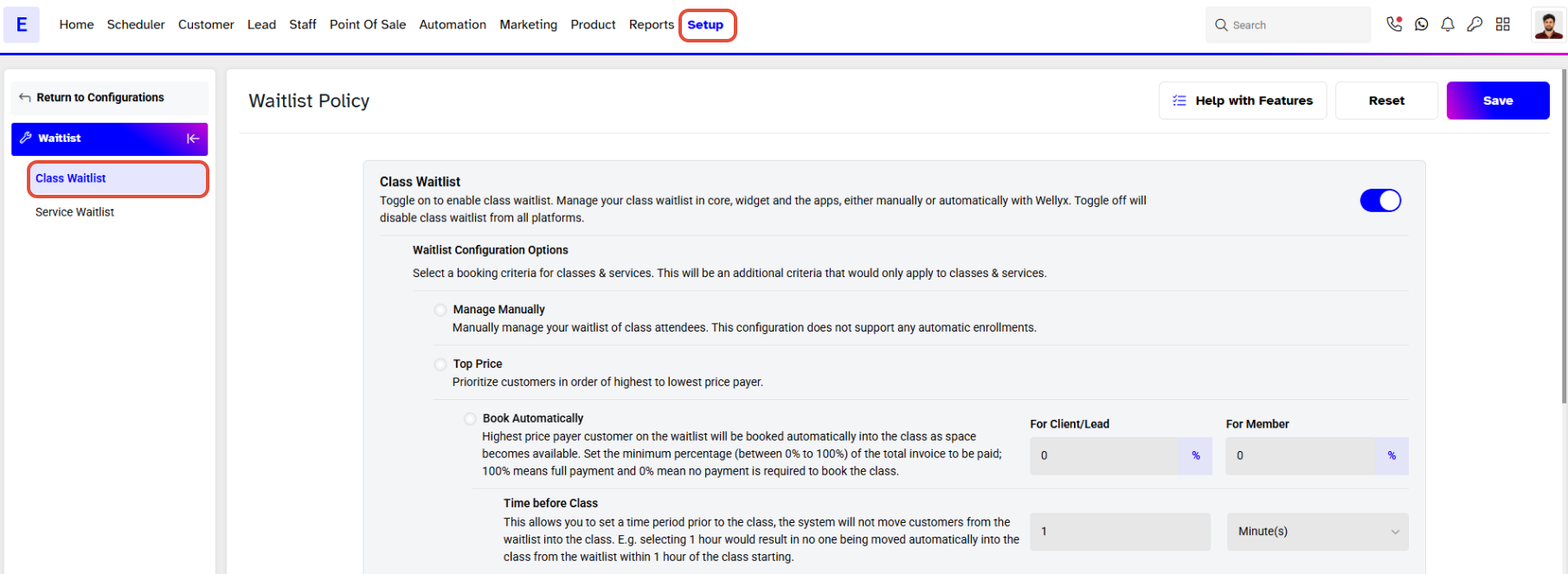The image size is (1568, 574).
Task: Turn off the Class Waitlist toggle
Action: pyautogui.click(x=1380, y=201)
